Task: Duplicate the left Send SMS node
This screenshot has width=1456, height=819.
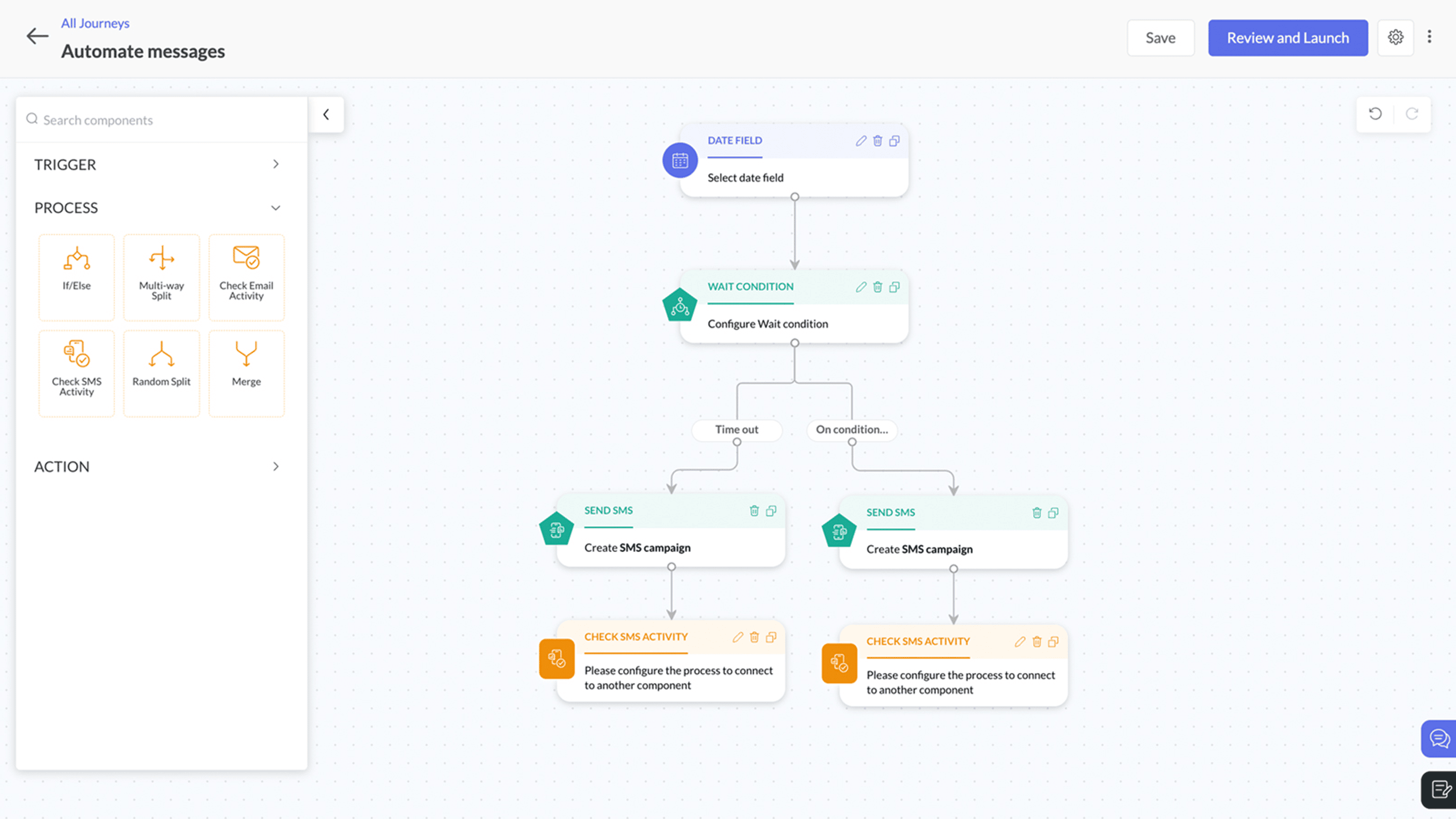Action: [771, 511]
